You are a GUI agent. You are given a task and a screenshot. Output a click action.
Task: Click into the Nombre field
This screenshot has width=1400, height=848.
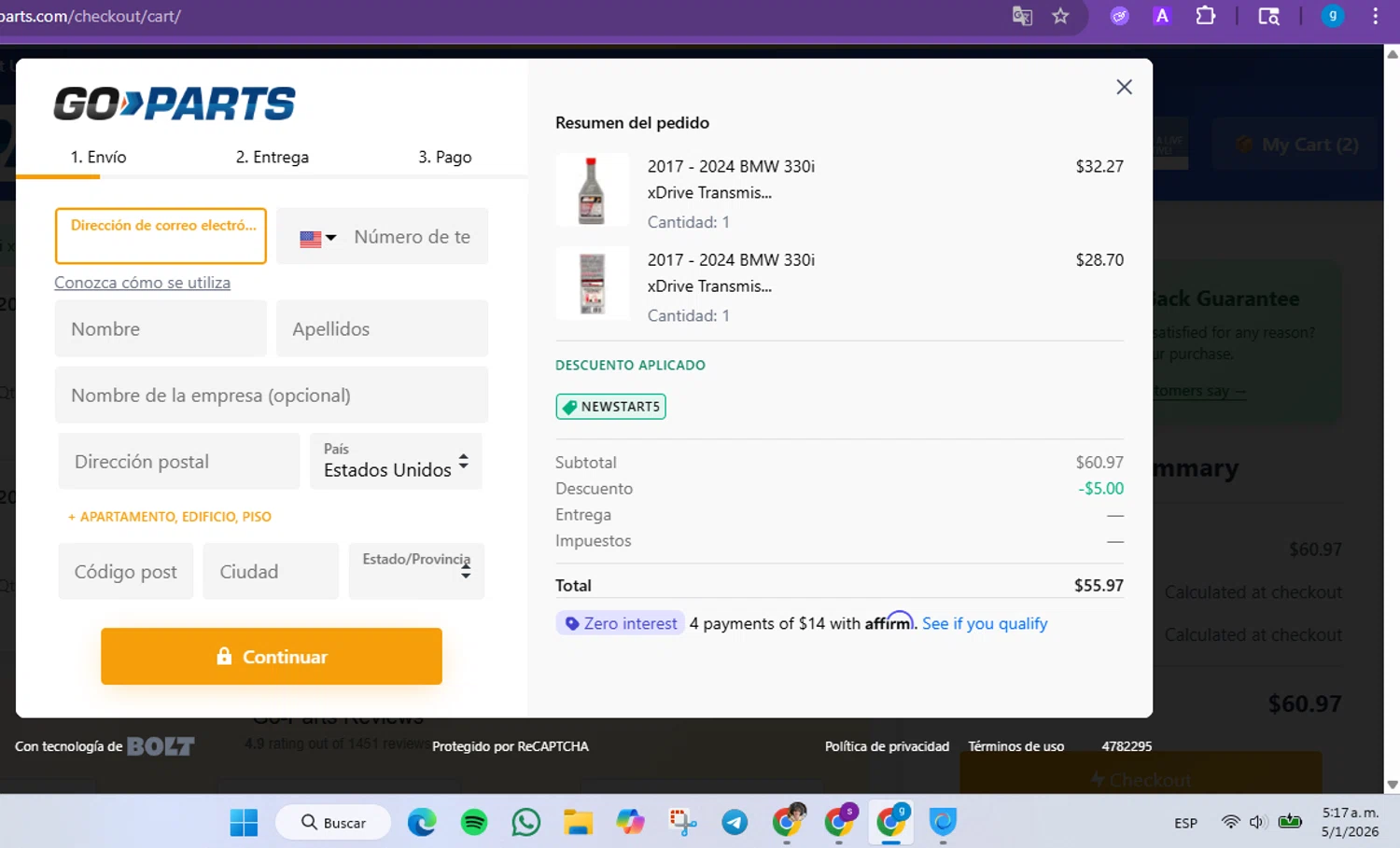tap(161, 328)
